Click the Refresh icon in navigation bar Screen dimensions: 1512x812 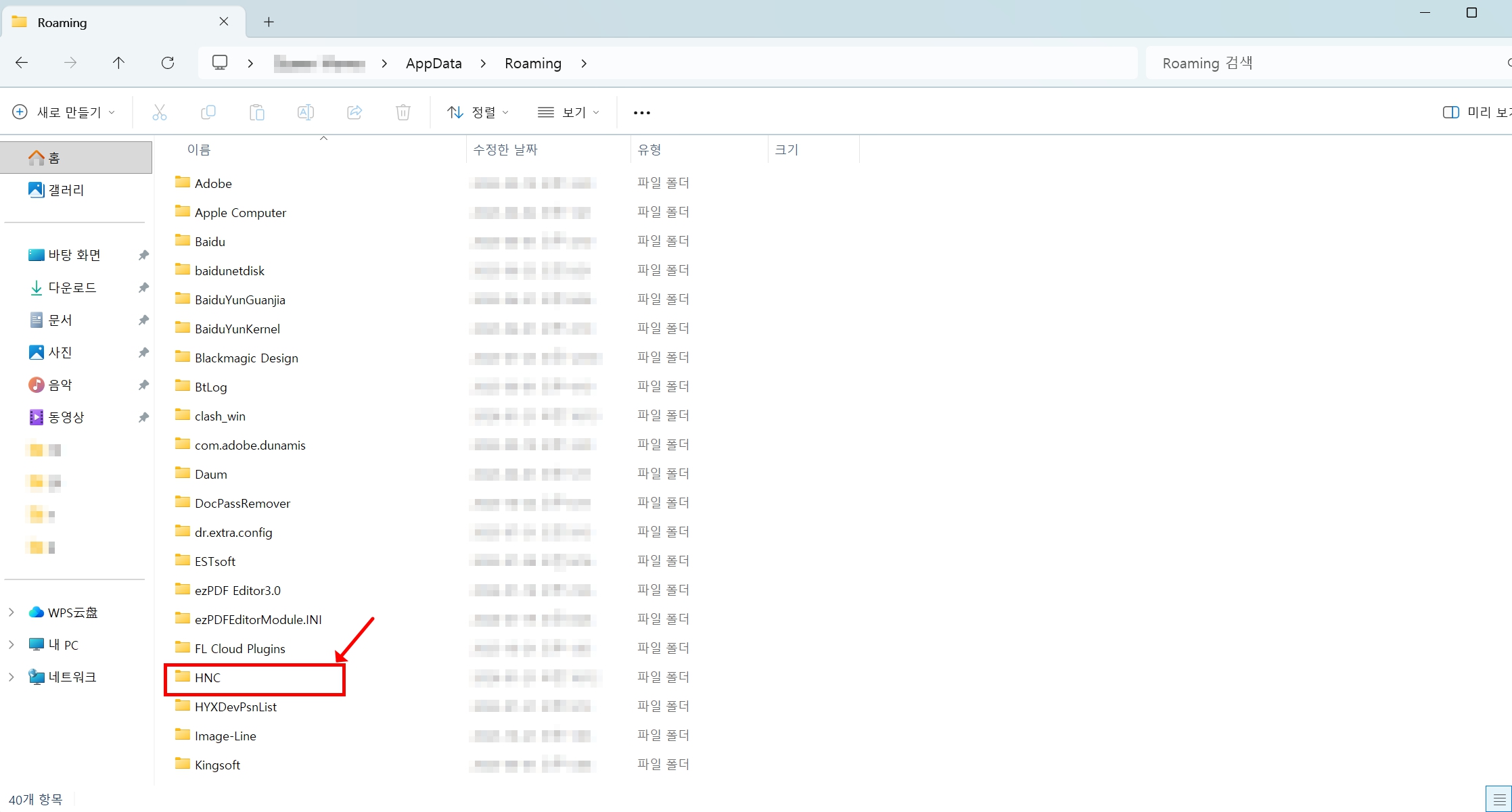[x=168, y=63]
